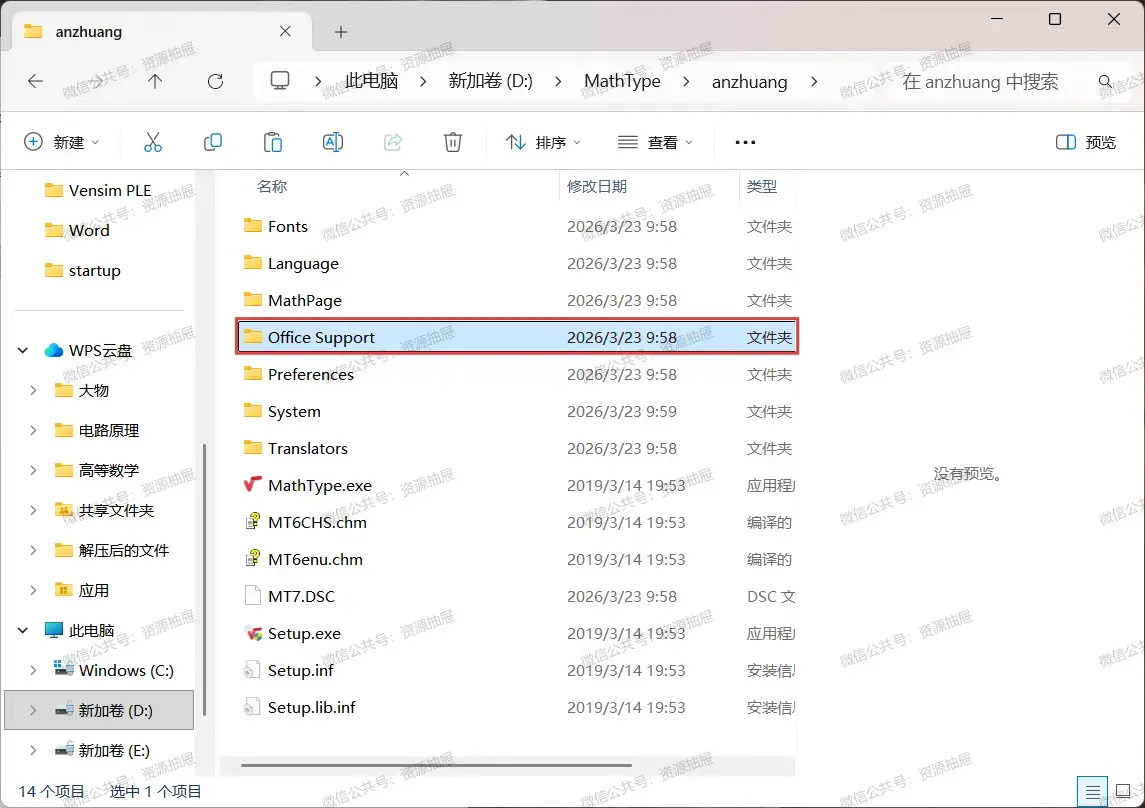The height and width of the screenshot is (808, 1145).
Task: Sort by 修改日期 column header
Action: coord(597,187)
